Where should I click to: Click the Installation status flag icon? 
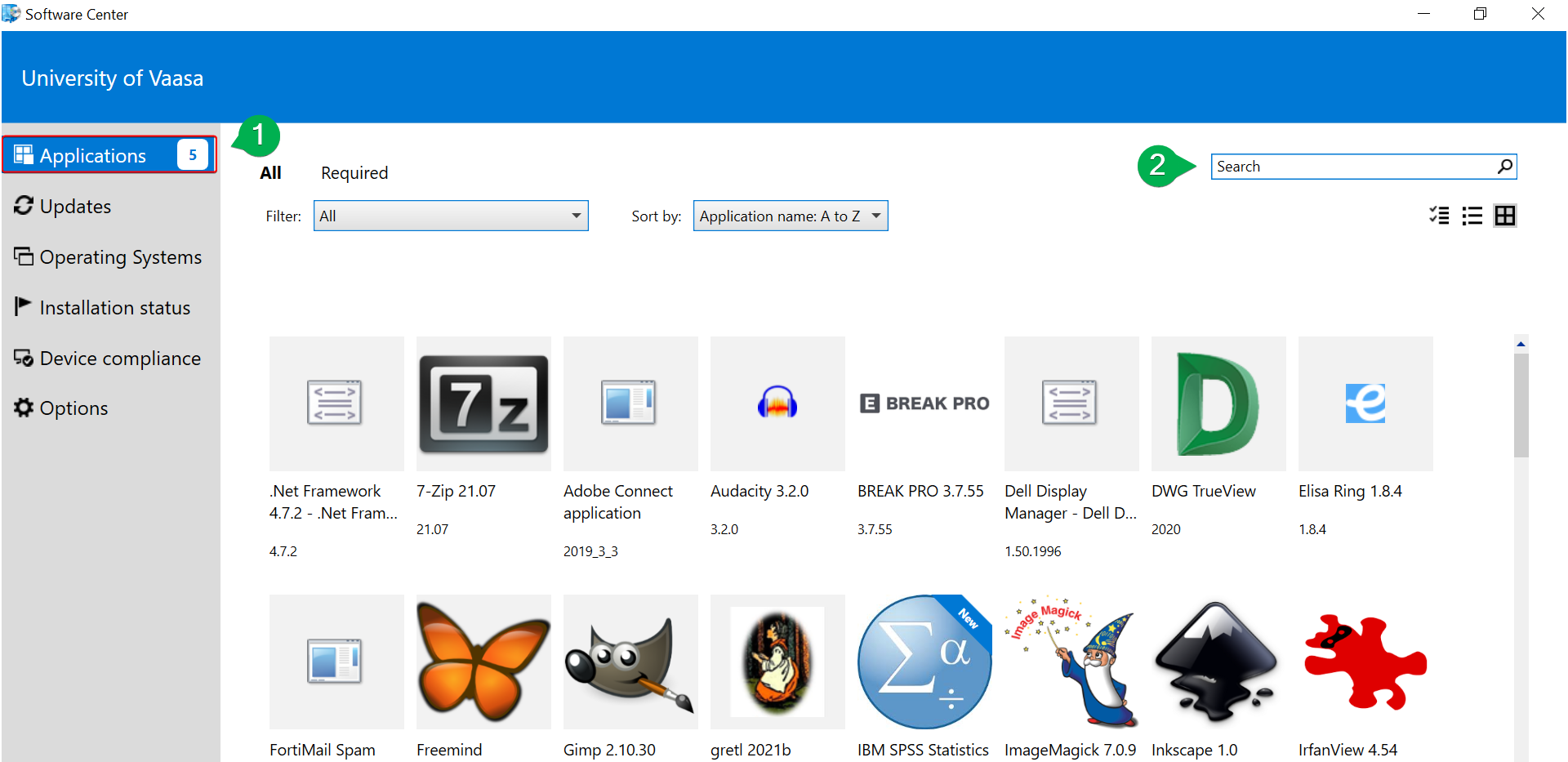coord(23,306)
